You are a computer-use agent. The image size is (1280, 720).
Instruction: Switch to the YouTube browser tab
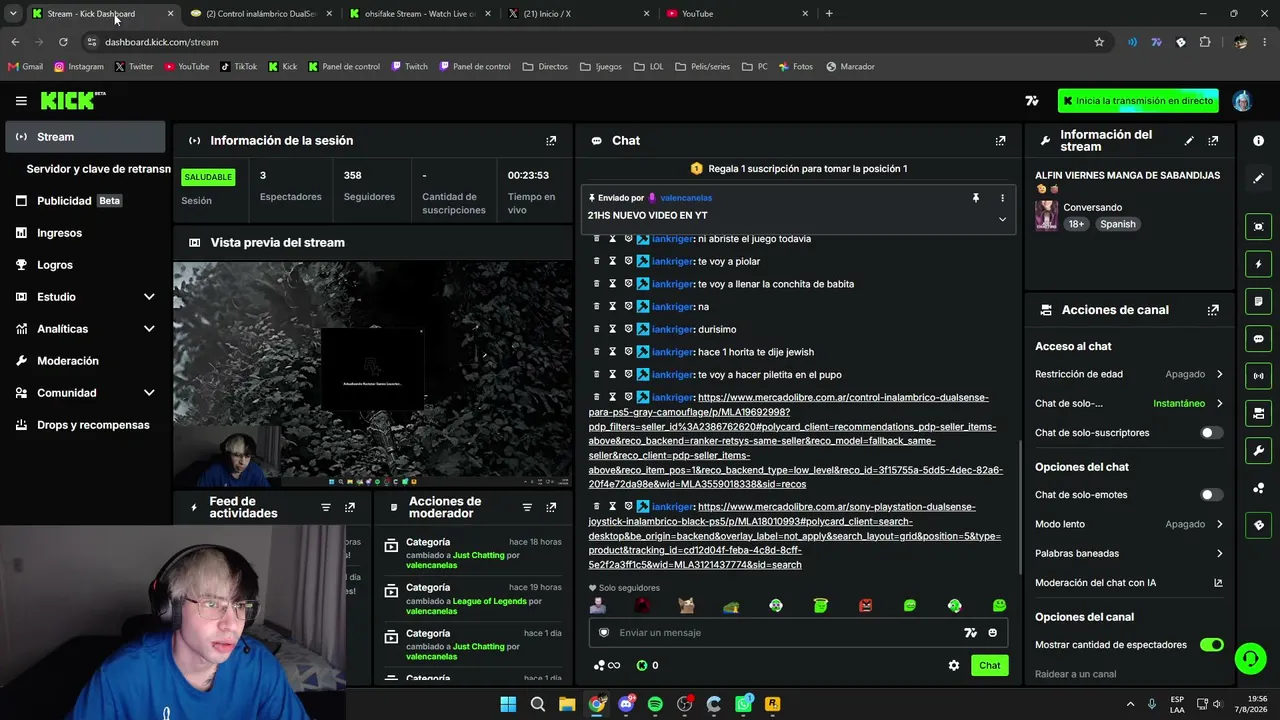coord(738,14)
